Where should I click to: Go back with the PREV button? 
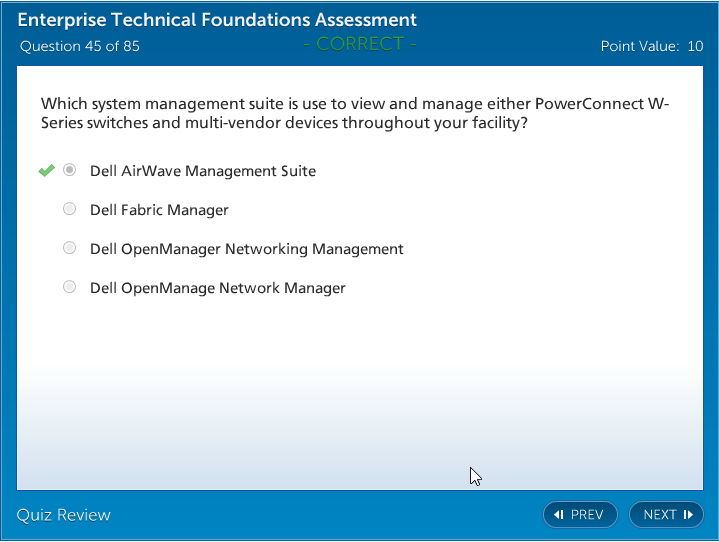coord(581,515)
